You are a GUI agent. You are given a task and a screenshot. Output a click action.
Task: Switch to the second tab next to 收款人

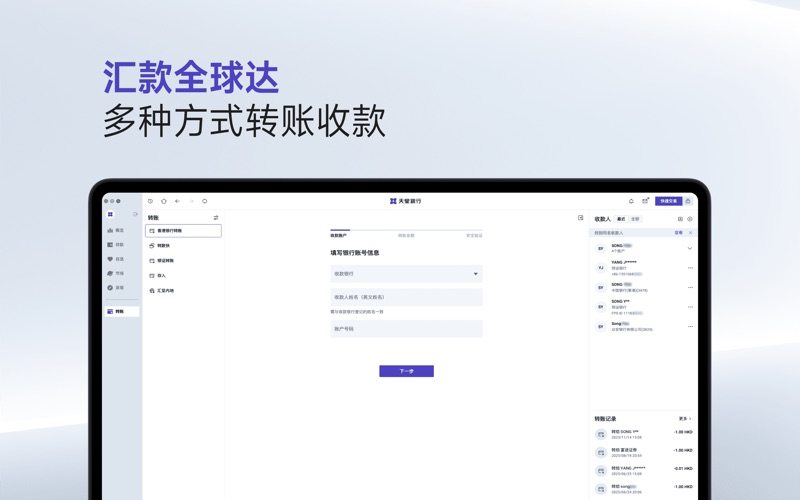(x=635, y=219)
